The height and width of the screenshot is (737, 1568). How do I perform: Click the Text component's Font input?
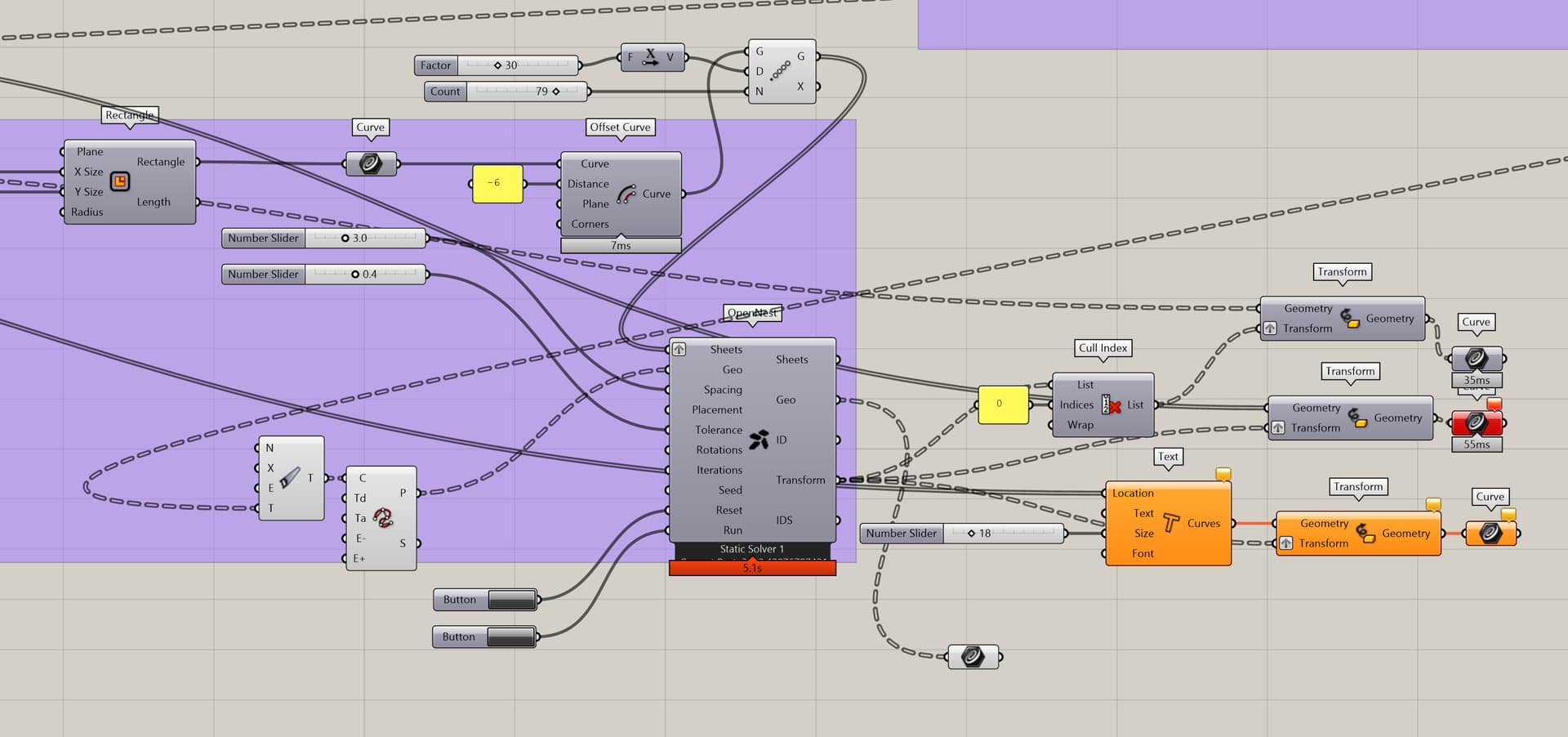point(1143,553)
